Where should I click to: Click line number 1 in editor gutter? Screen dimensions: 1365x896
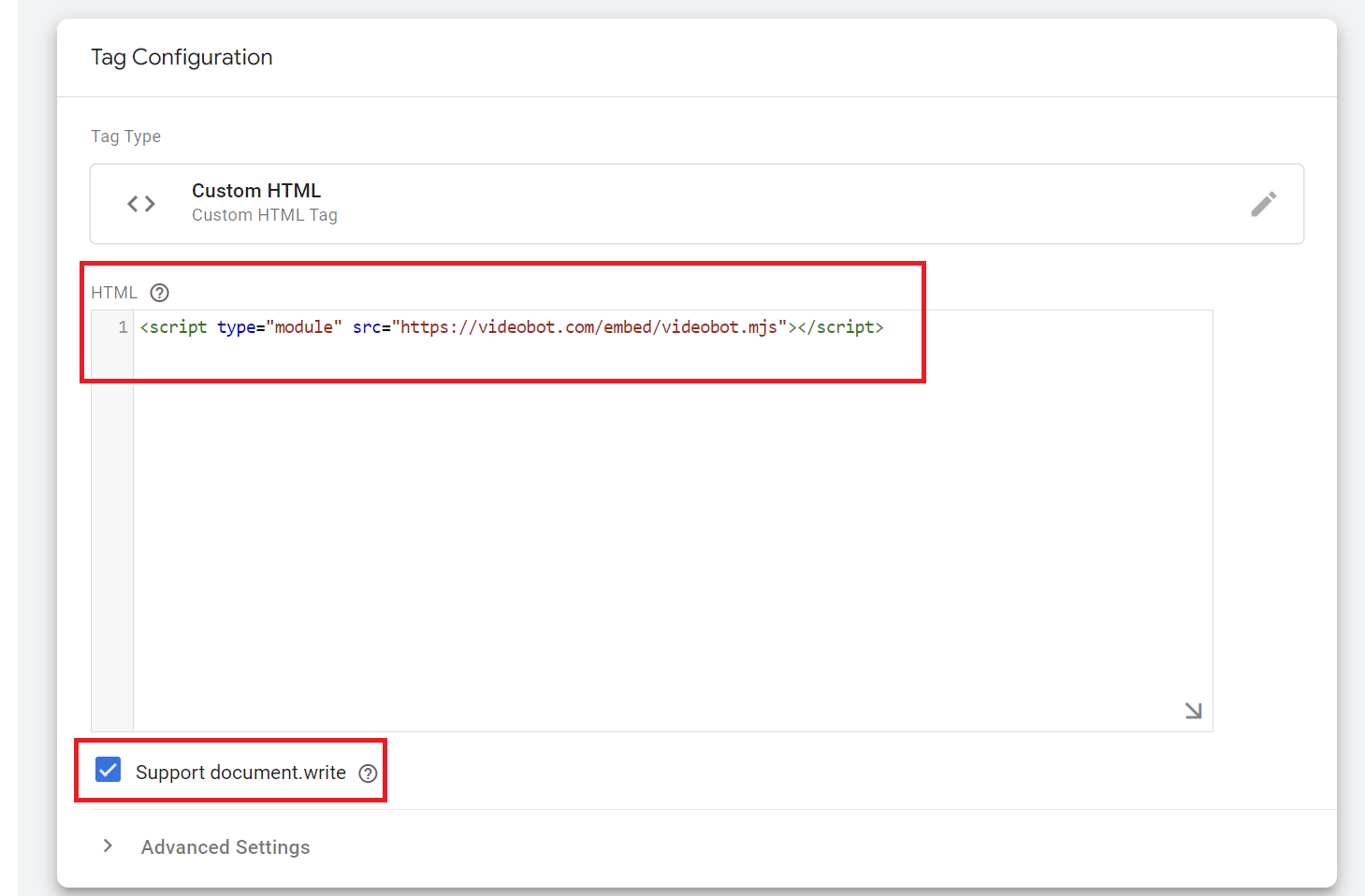(x=123, y=327)
